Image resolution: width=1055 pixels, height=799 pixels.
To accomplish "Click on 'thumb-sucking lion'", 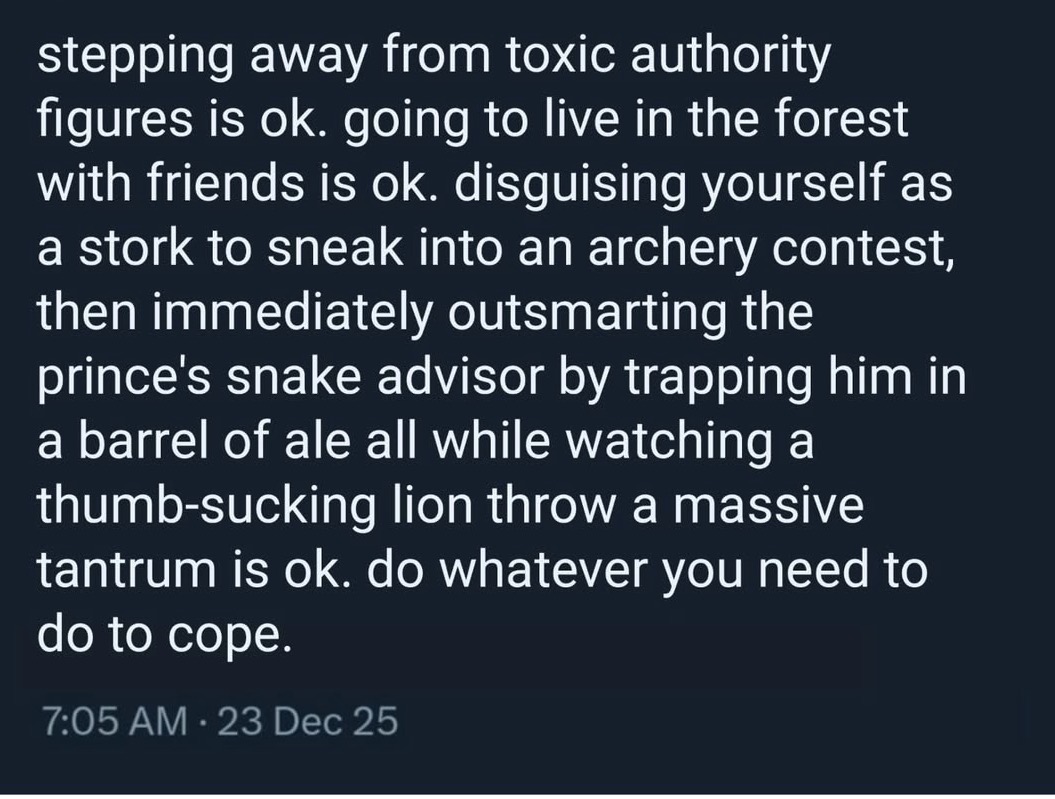I will tap(255, 508).
